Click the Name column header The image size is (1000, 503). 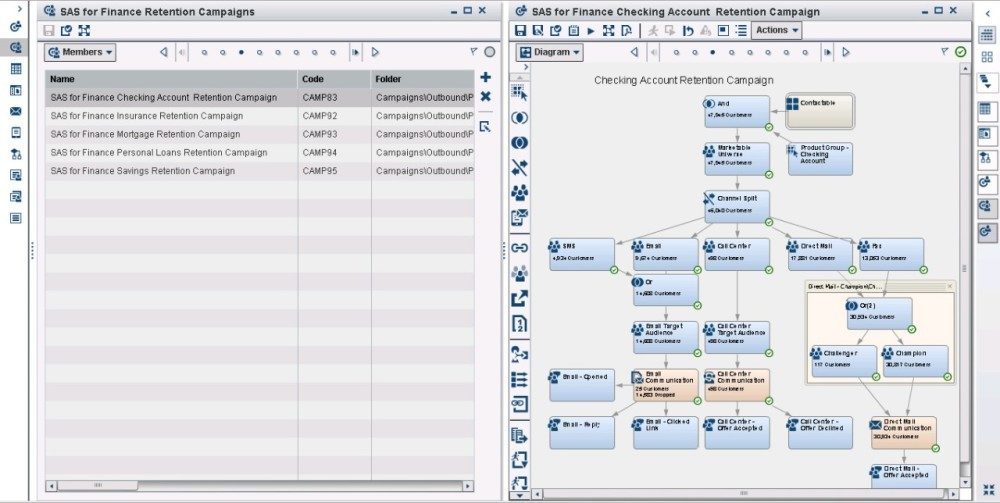tap(170, 79)
